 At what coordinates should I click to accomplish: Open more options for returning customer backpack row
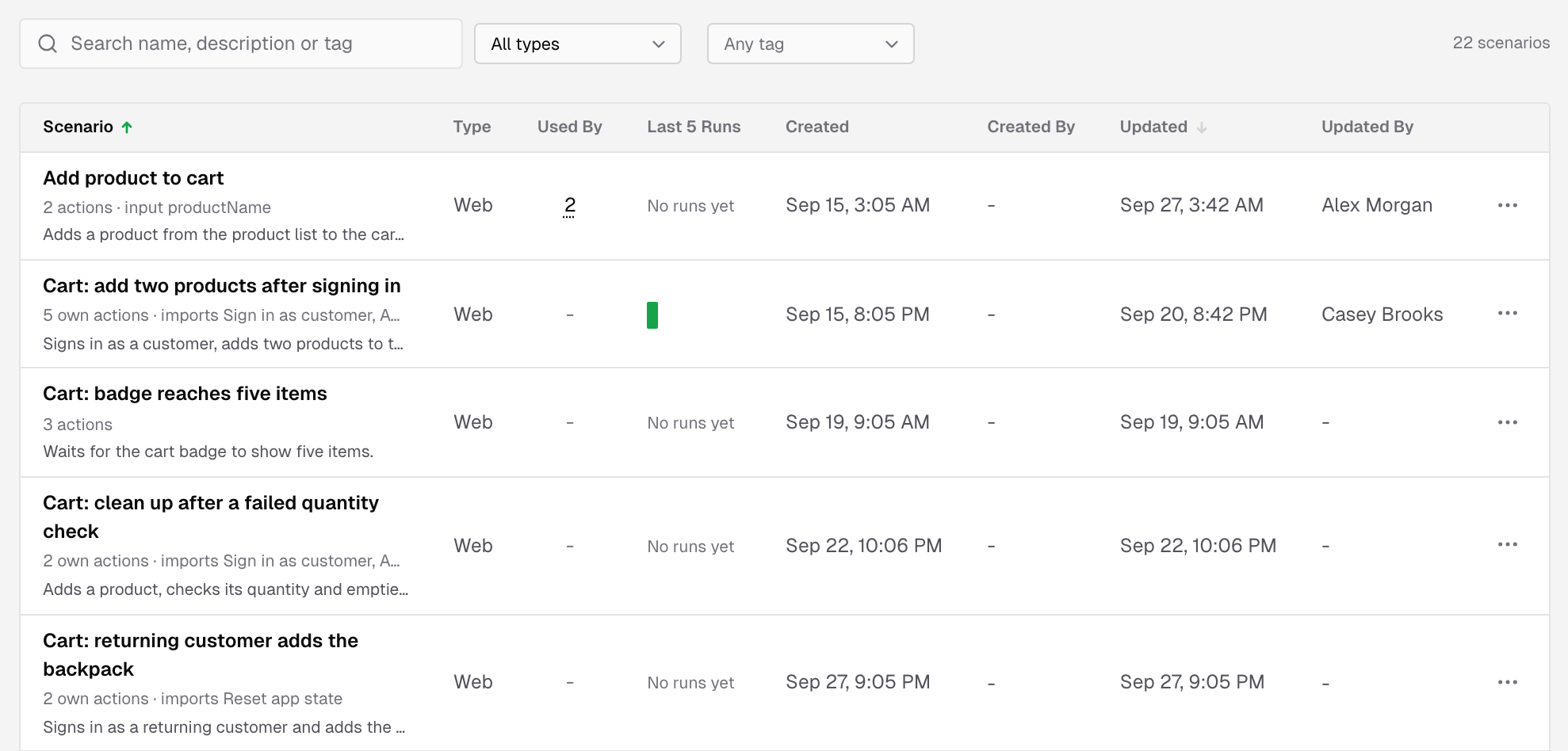click(x=1507, y=682)
